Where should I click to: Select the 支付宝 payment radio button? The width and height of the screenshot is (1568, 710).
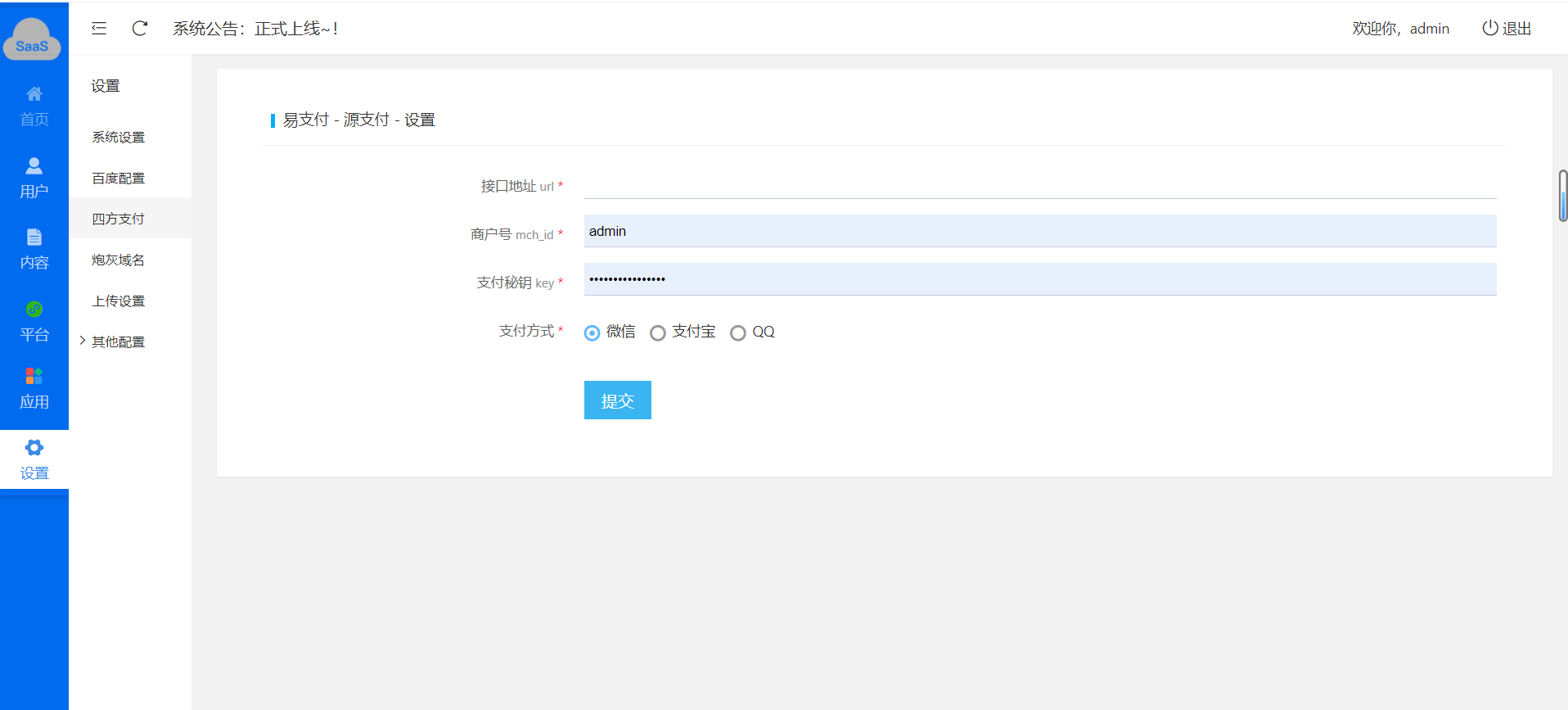pos(658,332)
